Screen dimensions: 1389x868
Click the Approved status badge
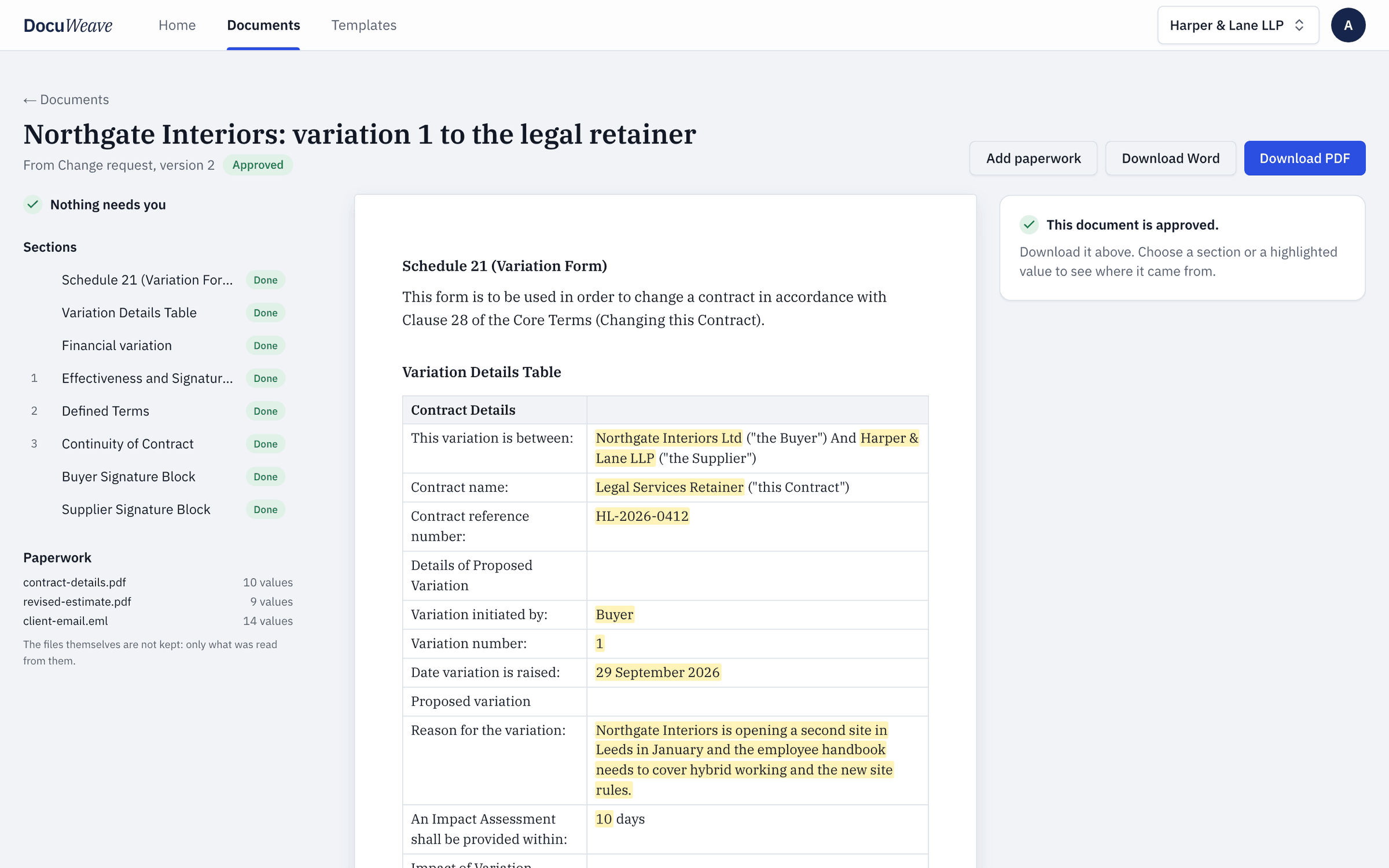point(258,165)
